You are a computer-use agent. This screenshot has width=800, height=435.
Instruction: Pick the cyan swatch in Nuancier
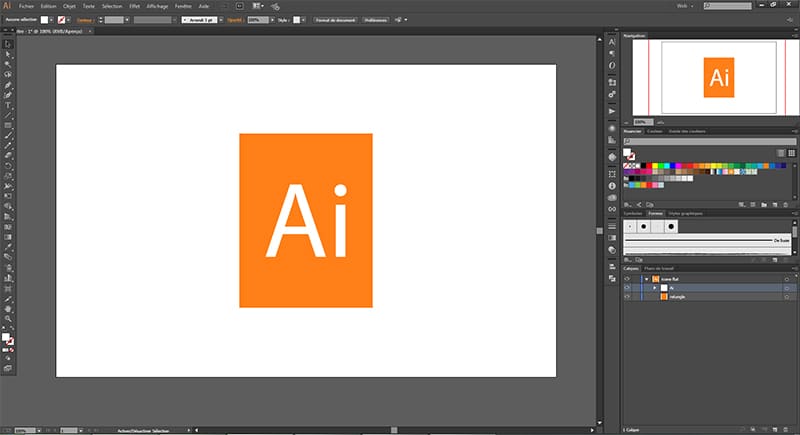[667, 166]
